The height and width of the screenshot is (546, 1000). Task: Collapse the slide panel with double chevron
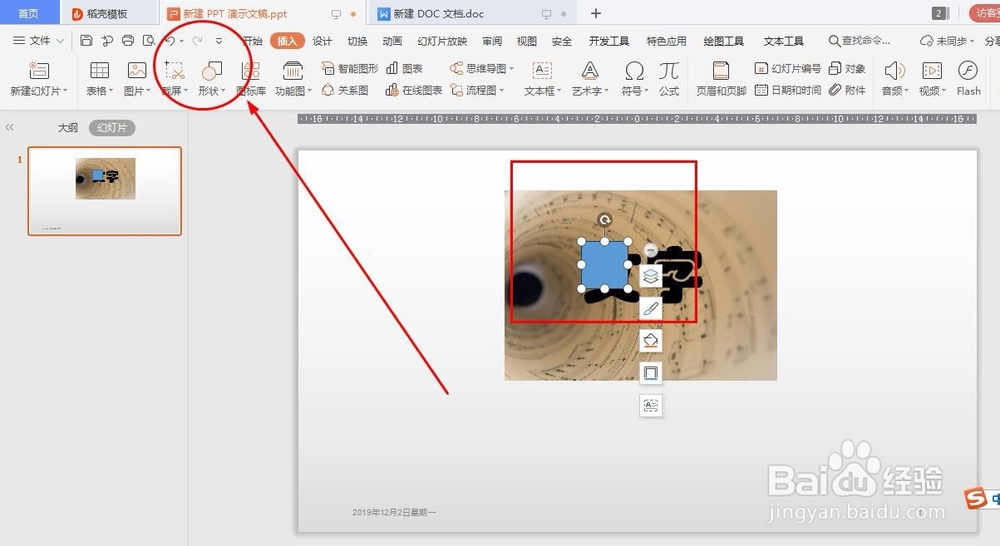tap(10, 128)
